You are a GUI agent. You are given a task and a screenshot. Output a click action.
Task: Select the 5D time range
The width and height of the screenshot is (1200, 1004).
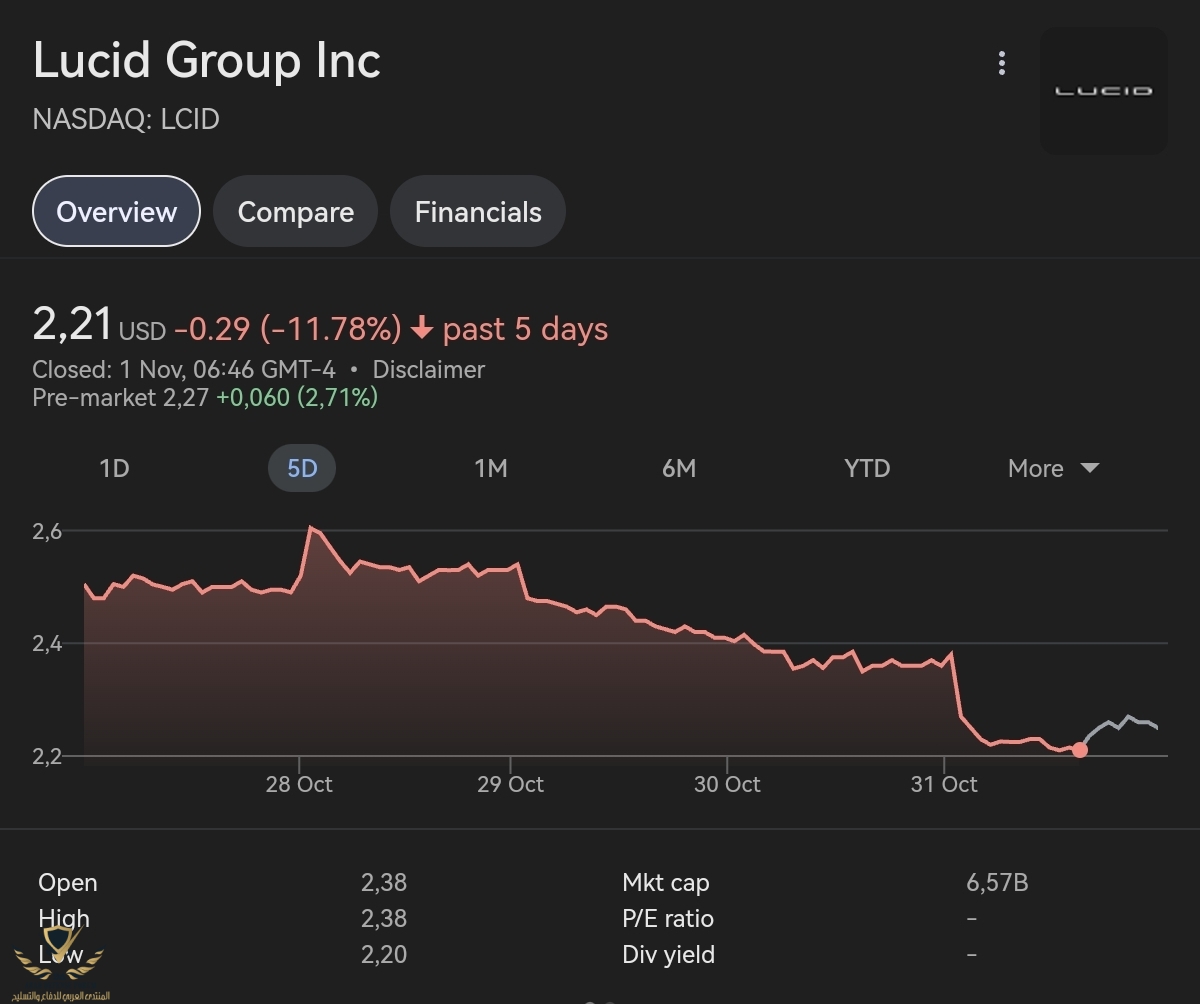pos(302,468)
